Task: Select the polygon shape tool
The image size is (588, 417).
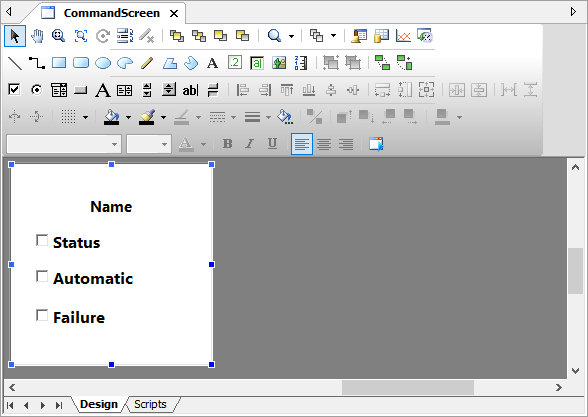Action: point(170,63)
